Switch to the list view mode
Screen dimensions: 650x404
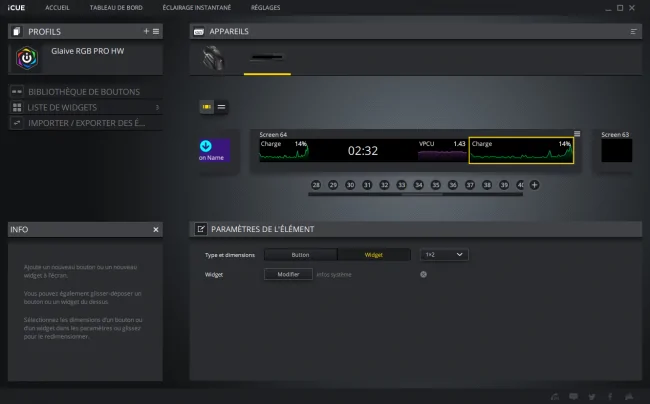[221, 107]
